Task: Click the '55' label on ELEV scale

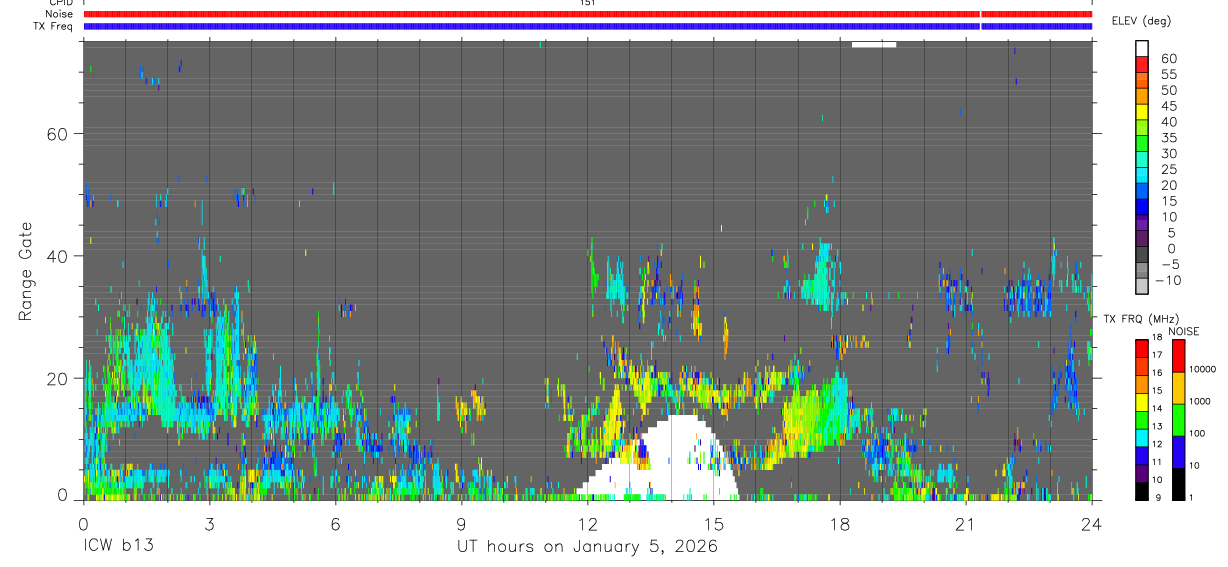Action: tap(1167, 75)
